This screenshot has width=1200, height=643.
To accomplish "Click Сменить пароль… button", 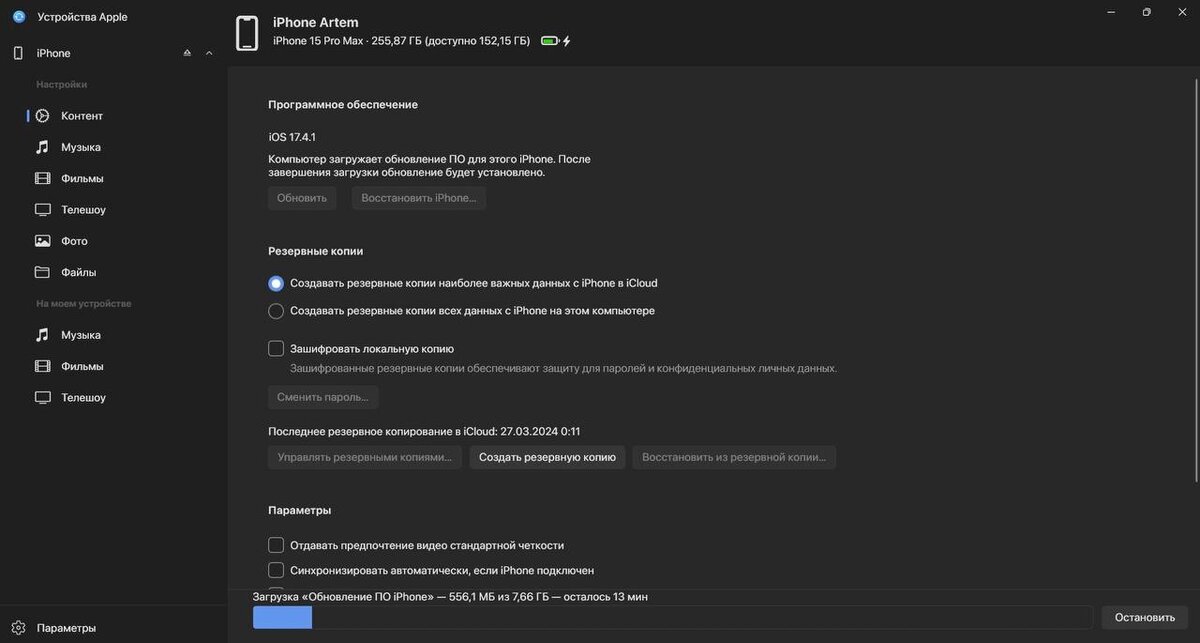I will [323, 397].
